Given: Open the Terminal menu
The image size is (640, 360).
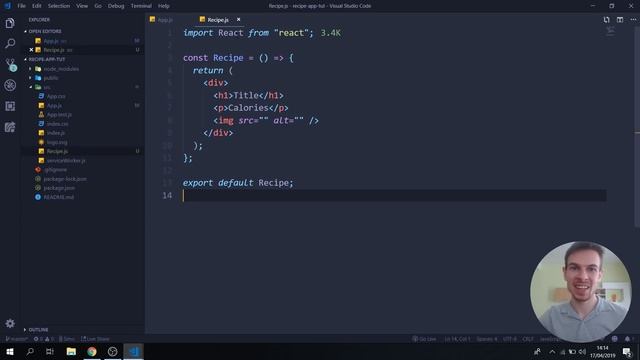Looking at the screenshot, I should (141, 6).
